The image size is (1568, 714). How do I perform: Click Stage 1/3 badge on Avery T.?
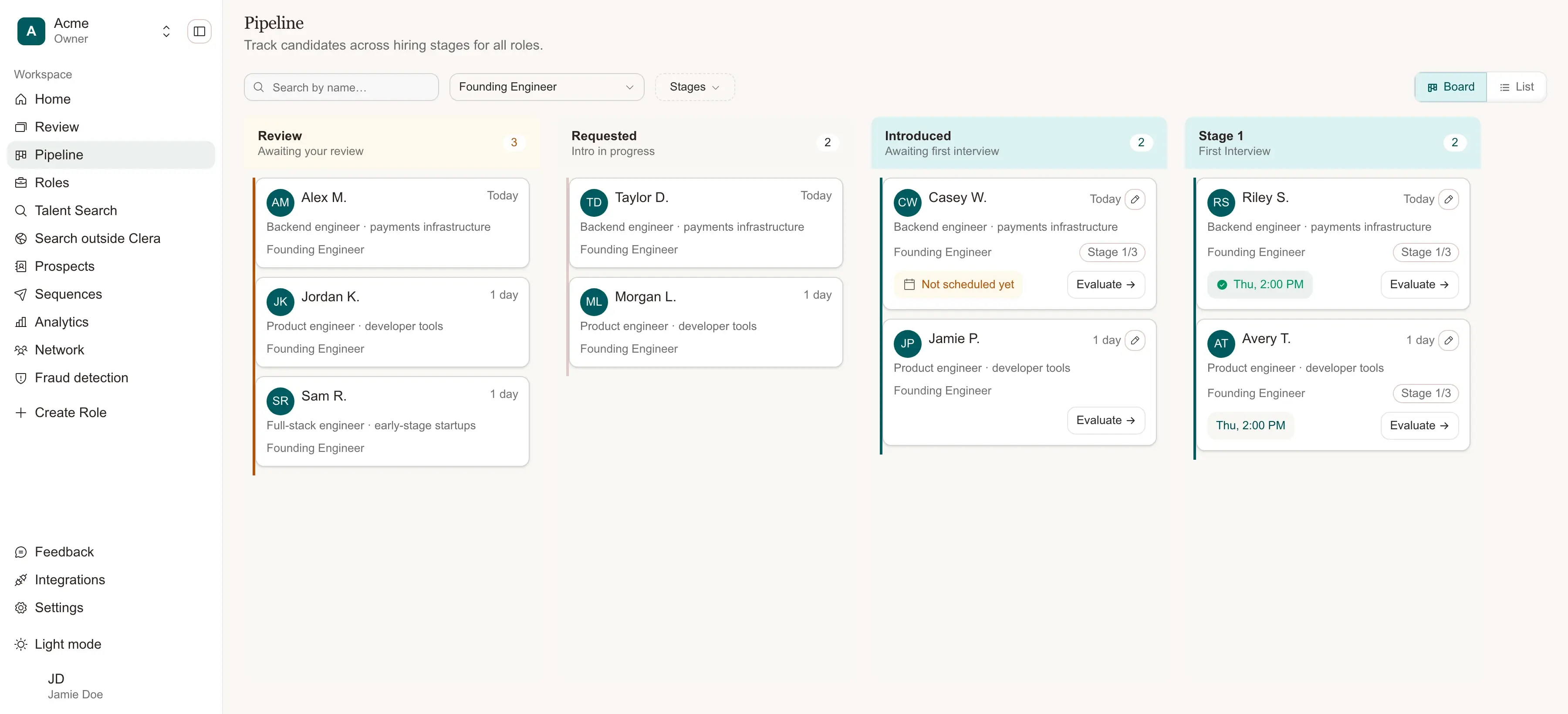tap(1426, 394)
